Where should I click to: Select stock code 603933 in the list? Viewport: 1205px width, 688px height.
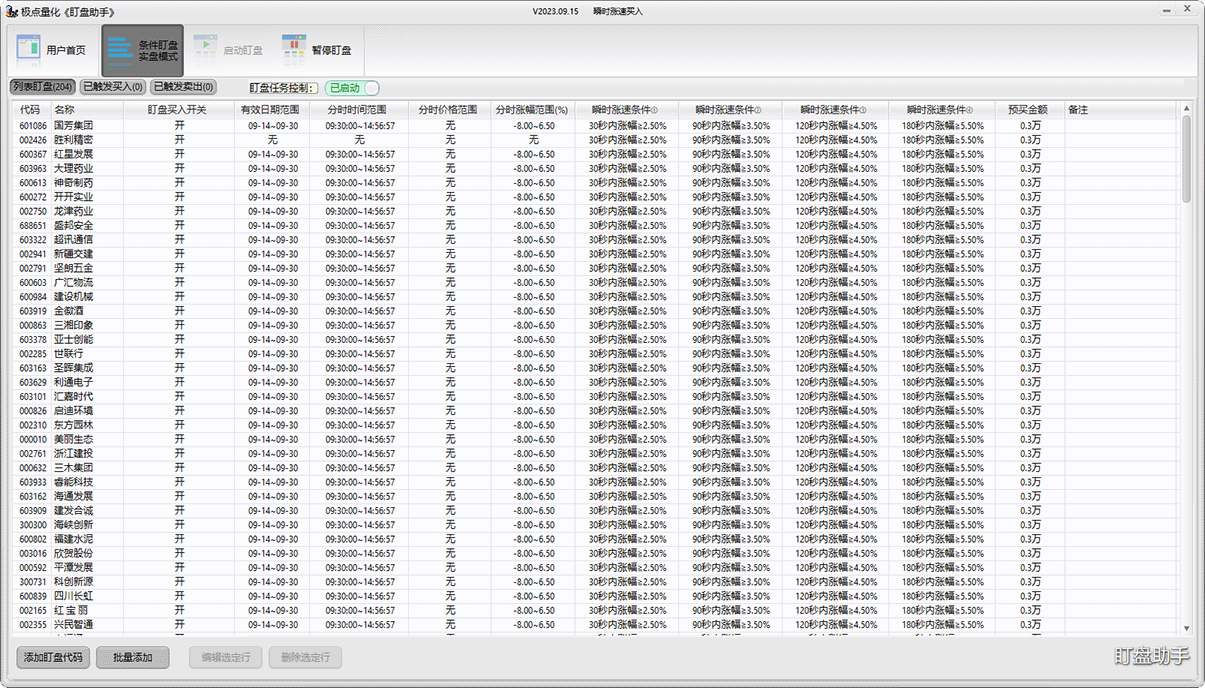pos(33,482)
